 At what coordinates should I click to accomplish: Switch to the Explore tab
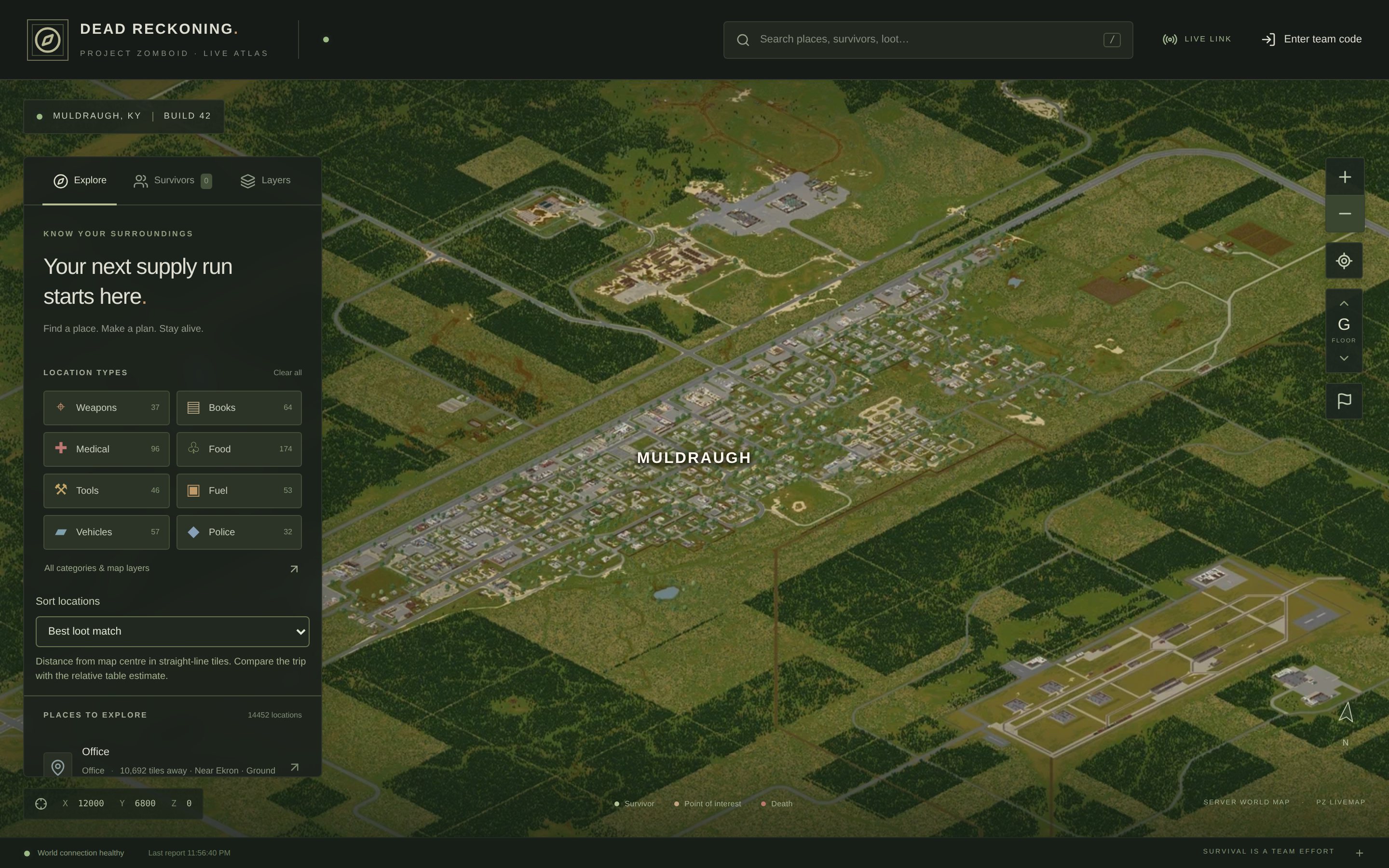[x=80, y=181]
